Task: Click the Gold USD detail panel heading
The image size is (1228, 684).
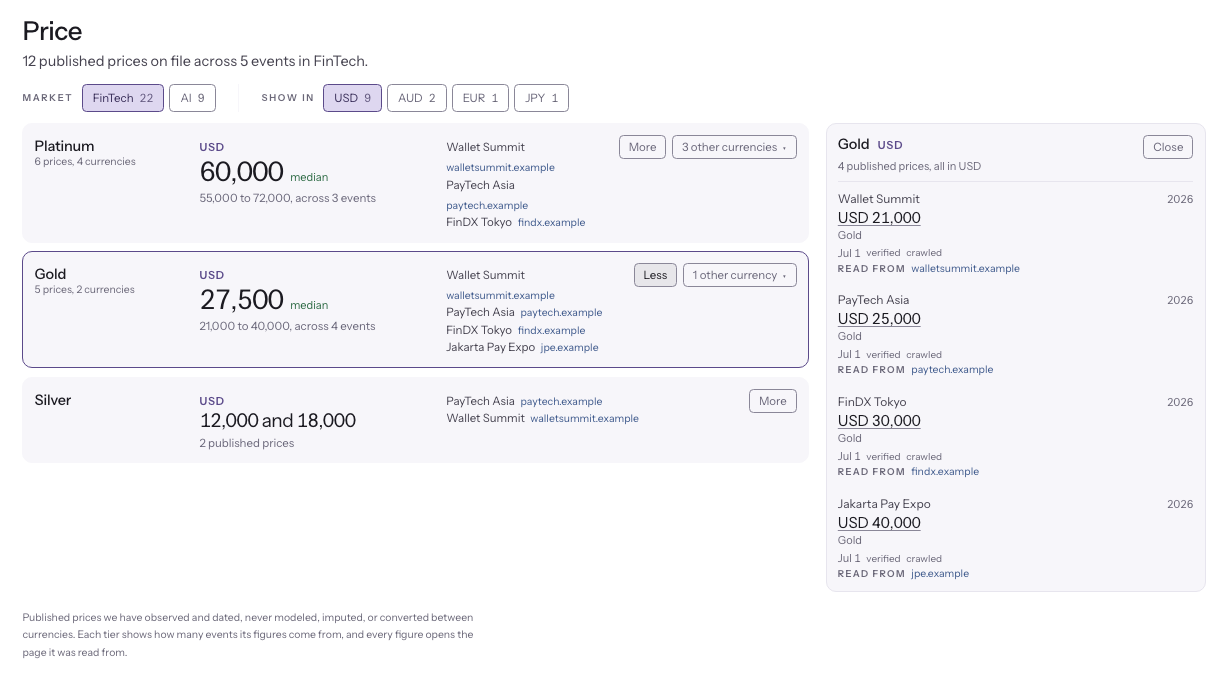Action: [x=870, y=145]
